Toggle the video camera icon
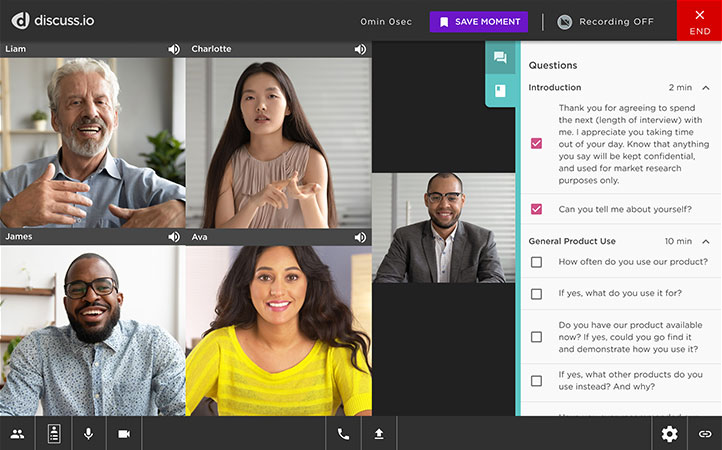The image size is (722, 450). [x=124, y=433]
